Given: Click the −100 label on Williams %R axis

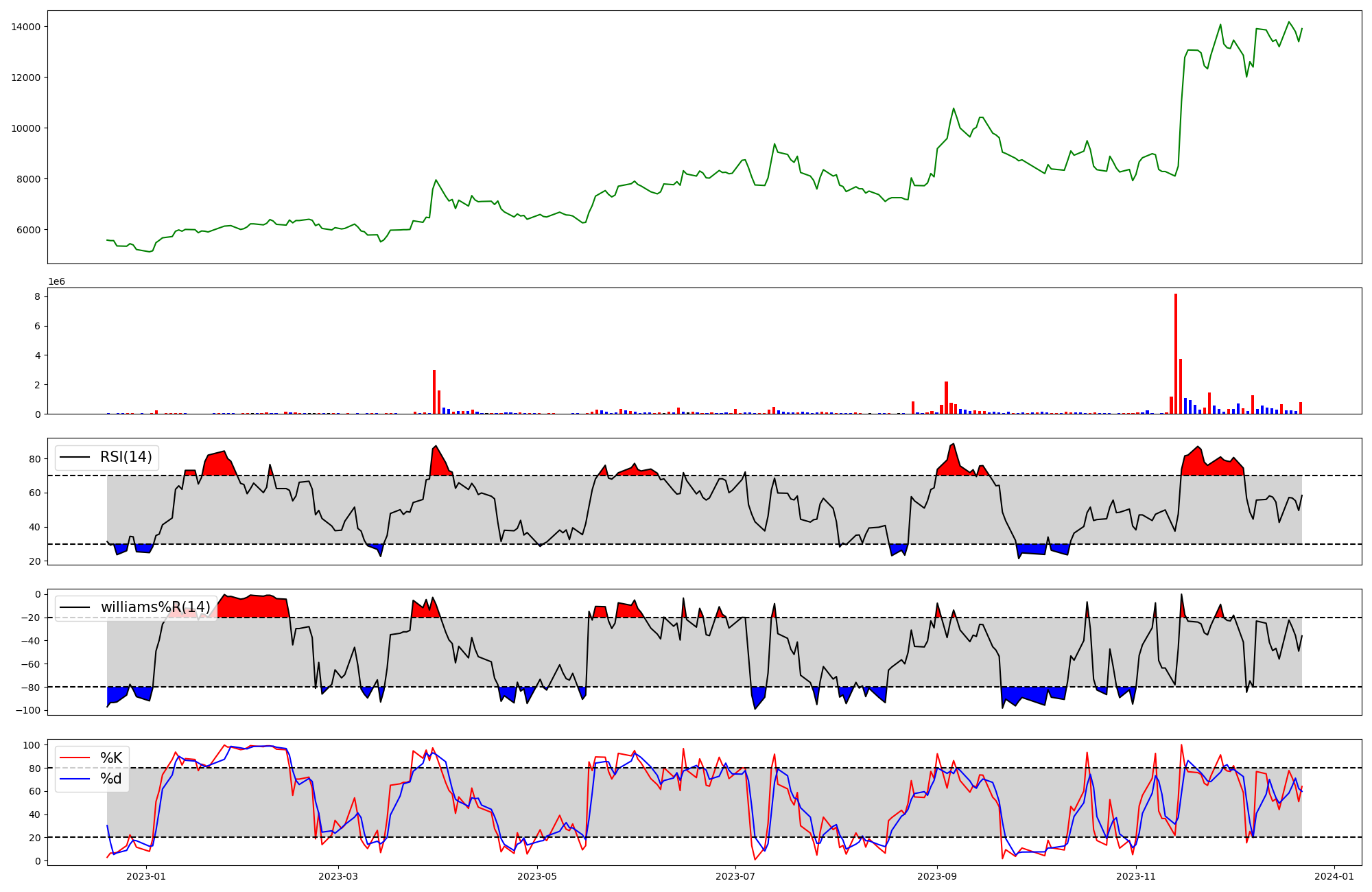Looking at the screenshot, I should pyautogui.click(x=27, y=710).
